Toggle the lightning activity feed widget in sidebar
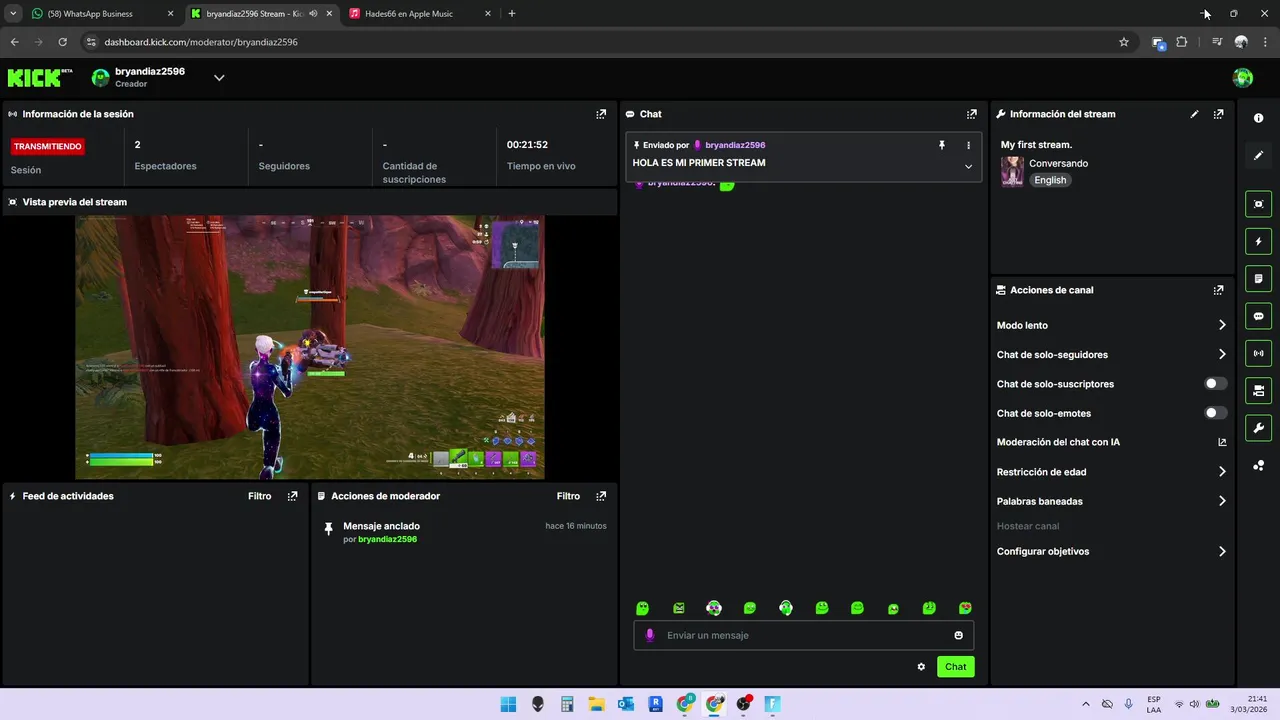This screenshot has height=720, width=1280. [1258, 241]
